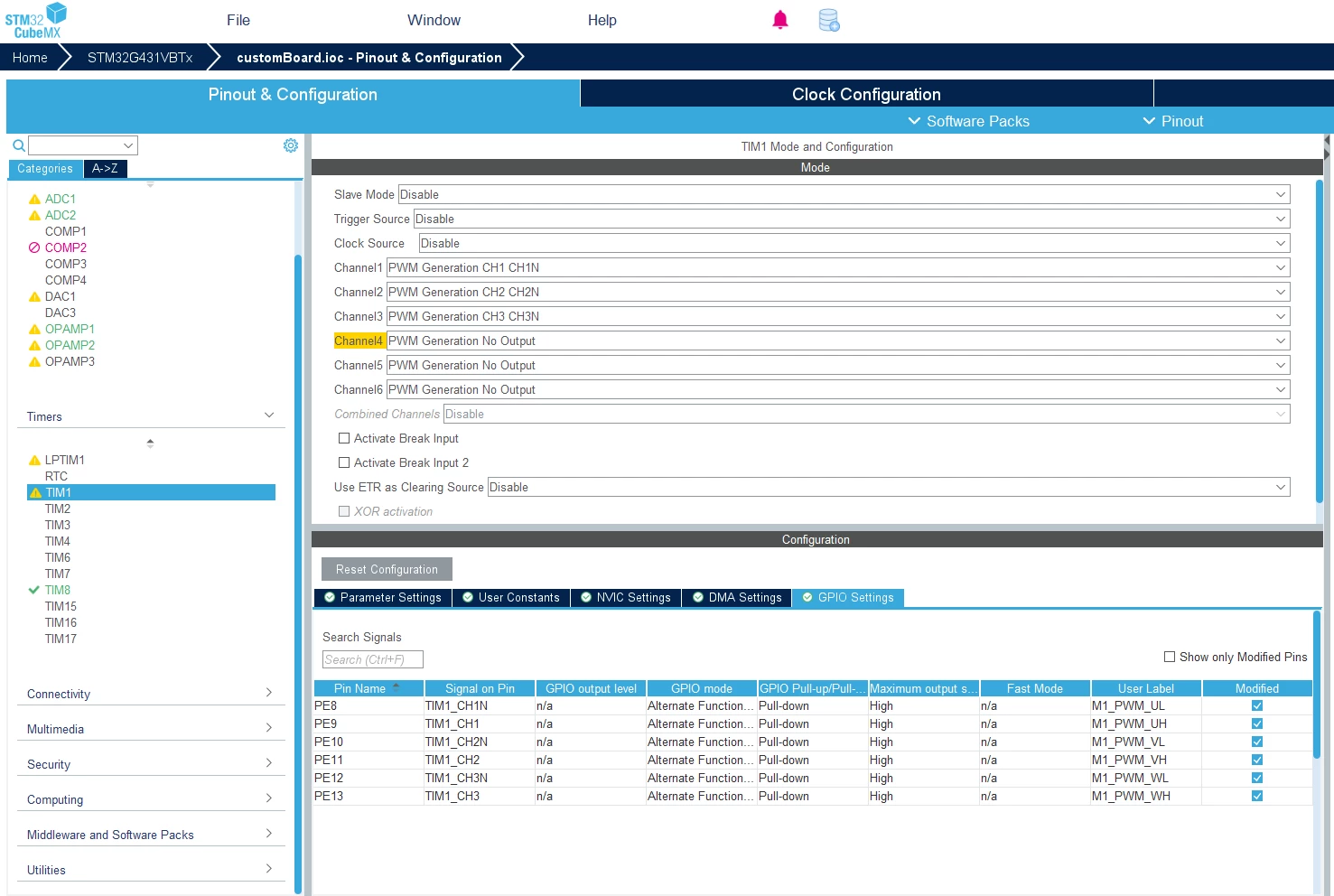1334x896 pixels.
Task: Click the sort arrow on Pin Name
Action: pos(396,687)
